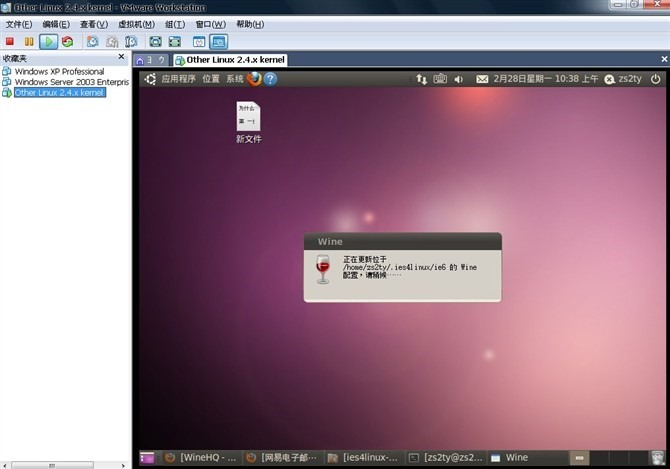Open the zs2ty user menu
Screen dimensions: 670x469
click(623, 79)
